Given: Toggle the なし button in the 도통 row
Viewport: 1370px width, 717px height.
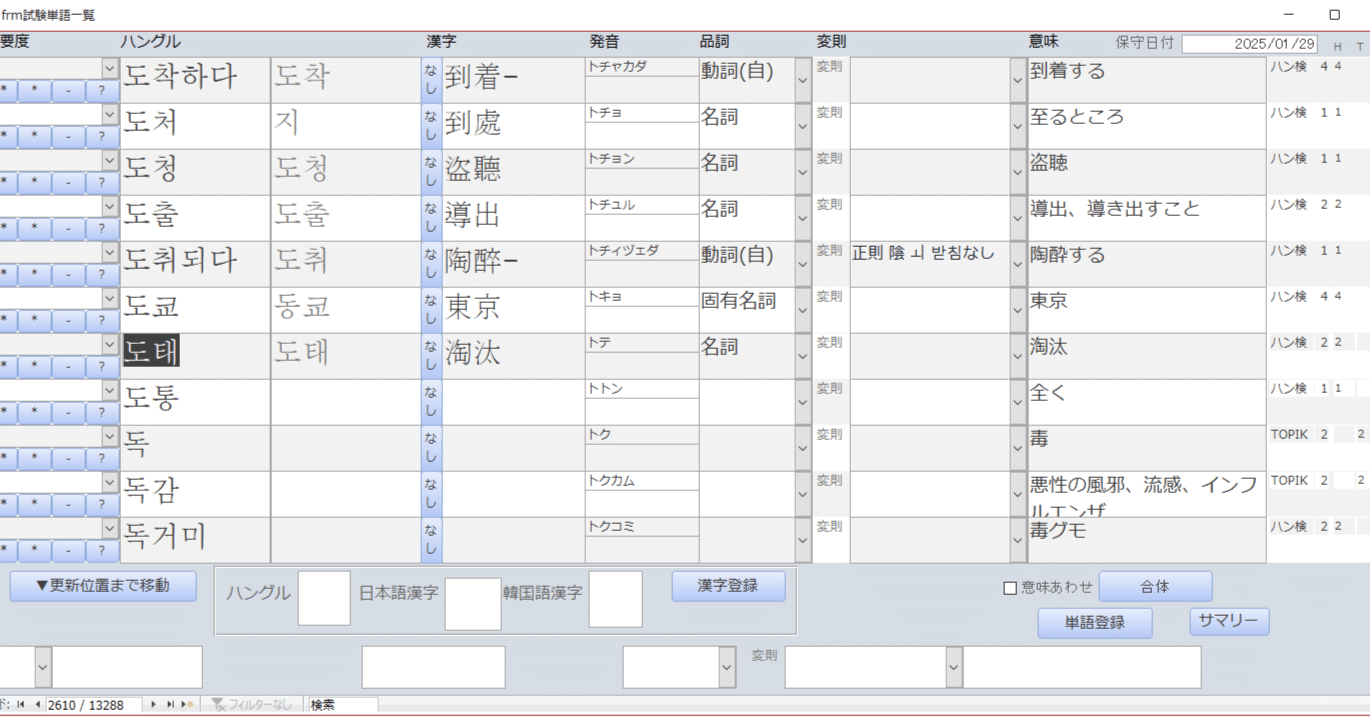Looking at the screenshot, I should 431,402.
